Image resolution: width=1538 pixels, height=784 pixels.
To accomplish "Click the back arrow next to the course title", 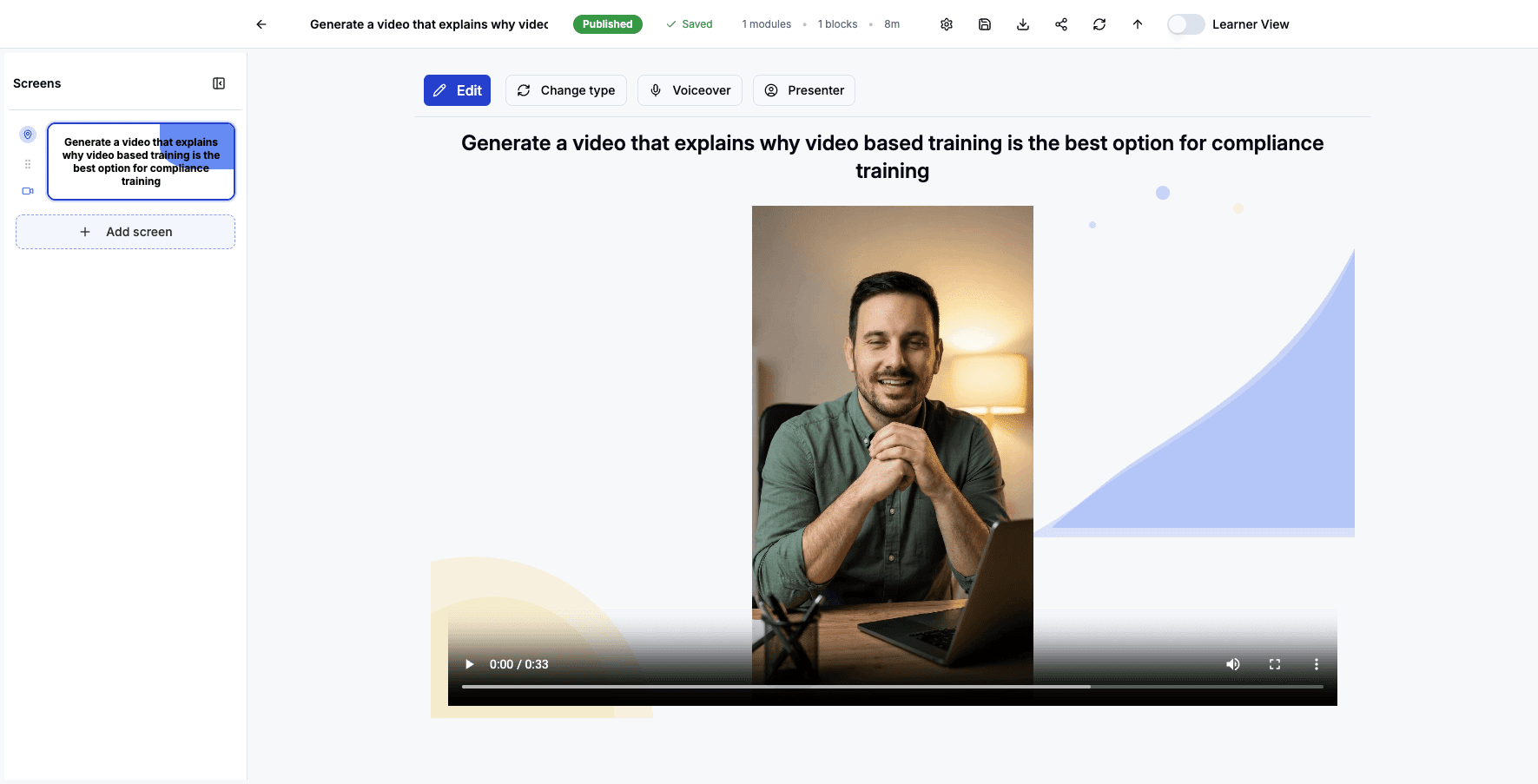I will click(261, 23).
